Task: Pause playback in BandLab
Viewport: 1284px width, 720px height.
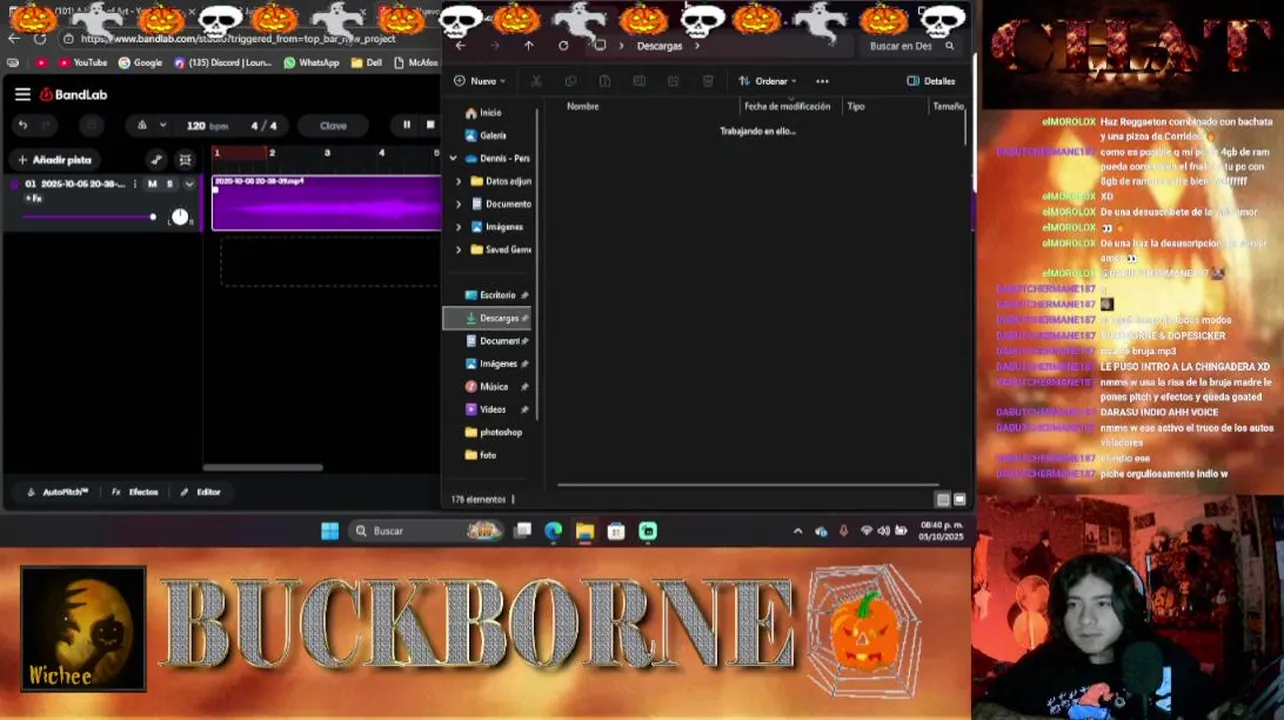Action: coord(406,125)
